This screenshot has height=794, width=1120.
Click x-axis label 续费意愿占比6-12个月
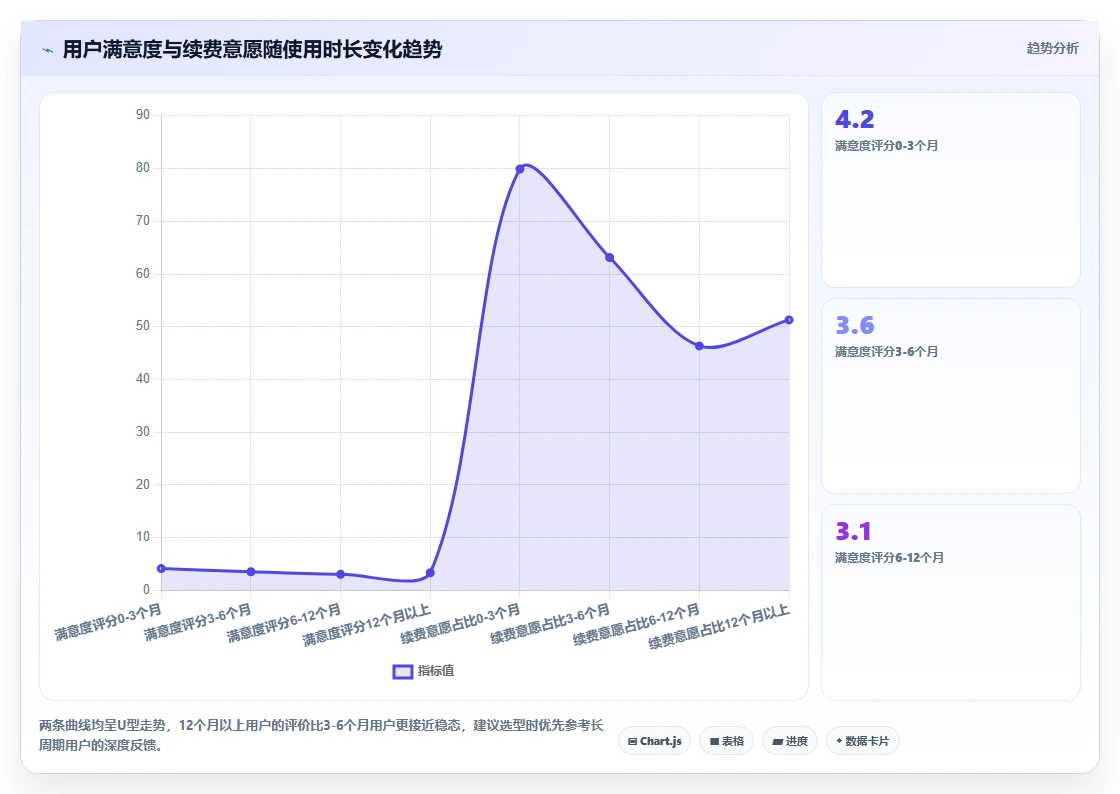click(x=637, y=625)
